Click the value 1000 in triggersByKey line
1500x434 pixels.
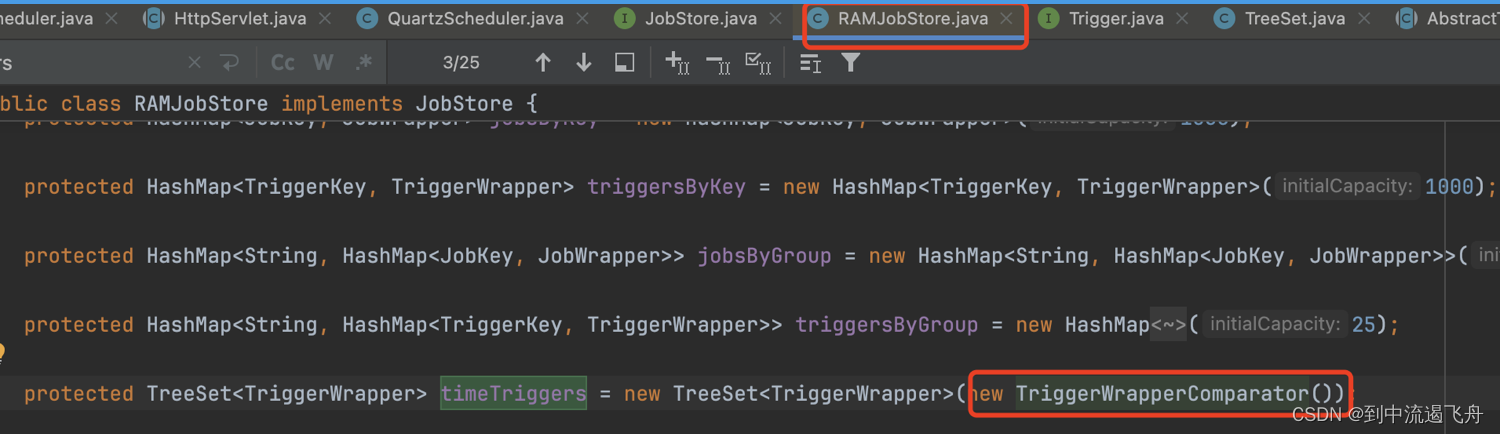[x=1449, y=187]
